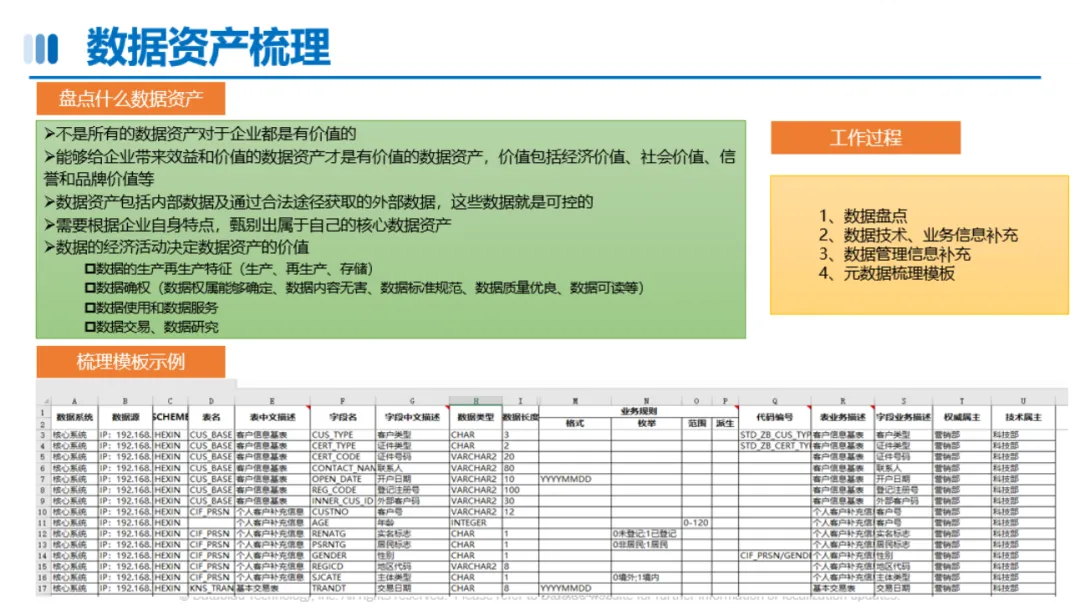Click step 4、元数据梳理模板
This screenshot has height=605, width=1080.
pyautogui.click(x=886, y=273)
